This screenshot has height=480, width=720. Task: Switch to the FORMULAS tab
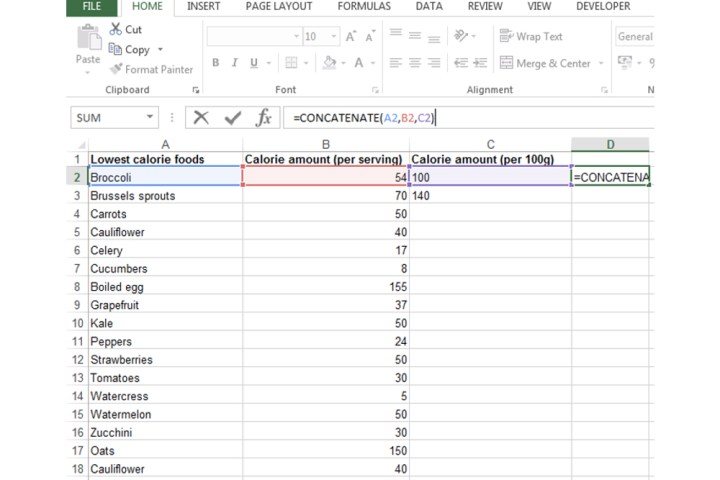[364, 6]
